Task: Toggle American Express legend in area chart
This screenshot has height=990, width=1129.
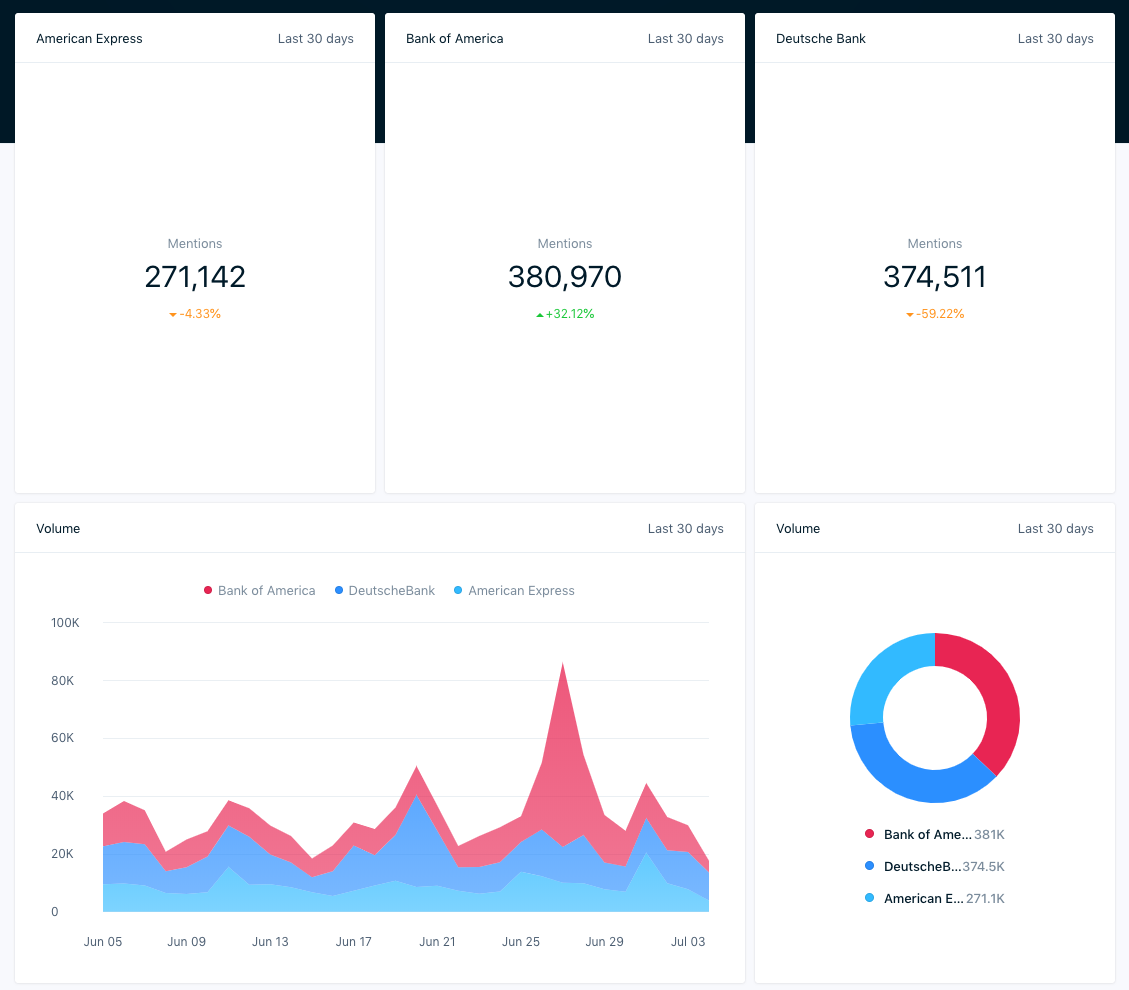Action: (514, 590)
